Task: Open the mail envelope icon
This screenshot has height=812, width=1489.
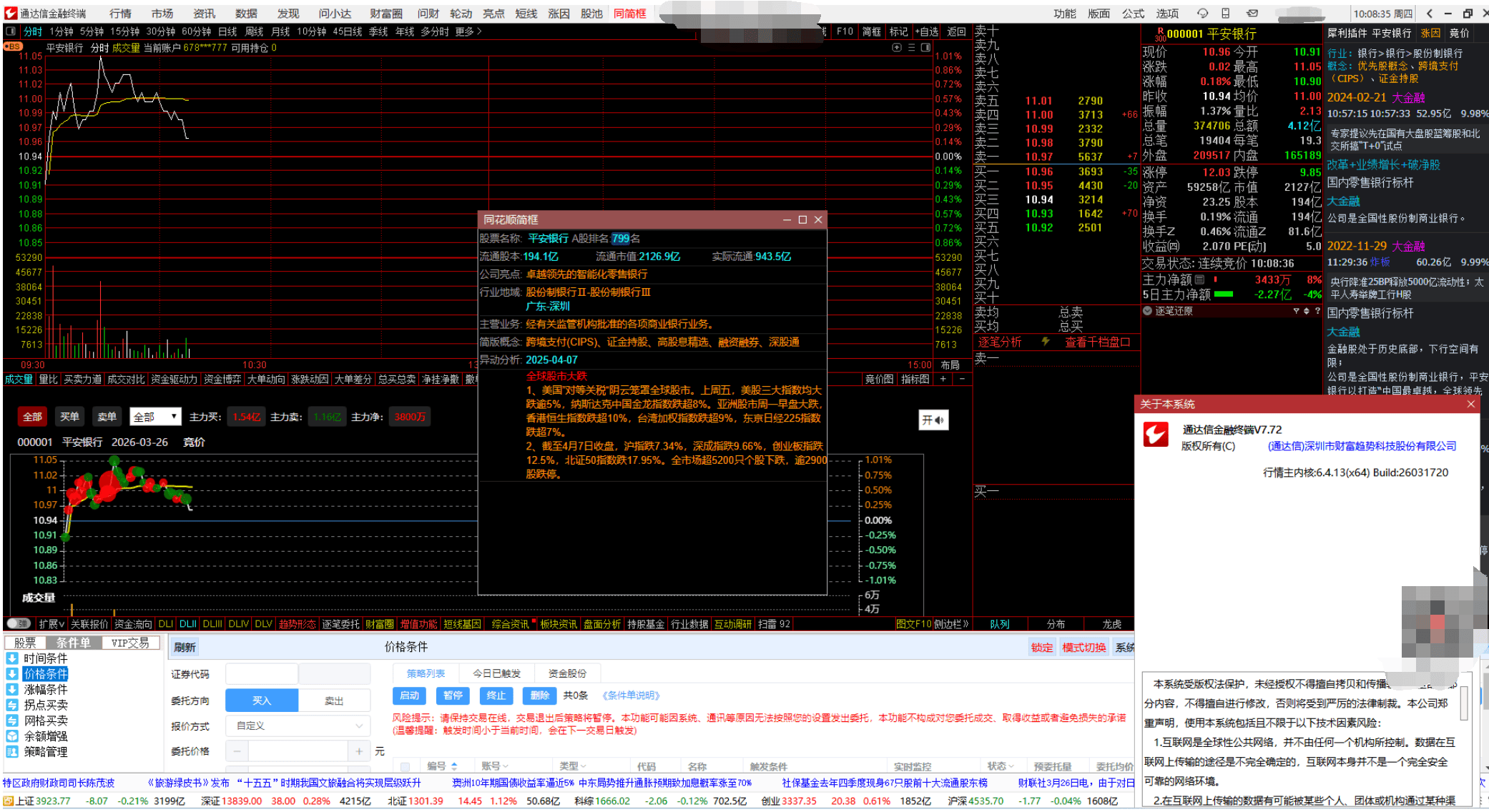Action: (x=1252, y=13)
